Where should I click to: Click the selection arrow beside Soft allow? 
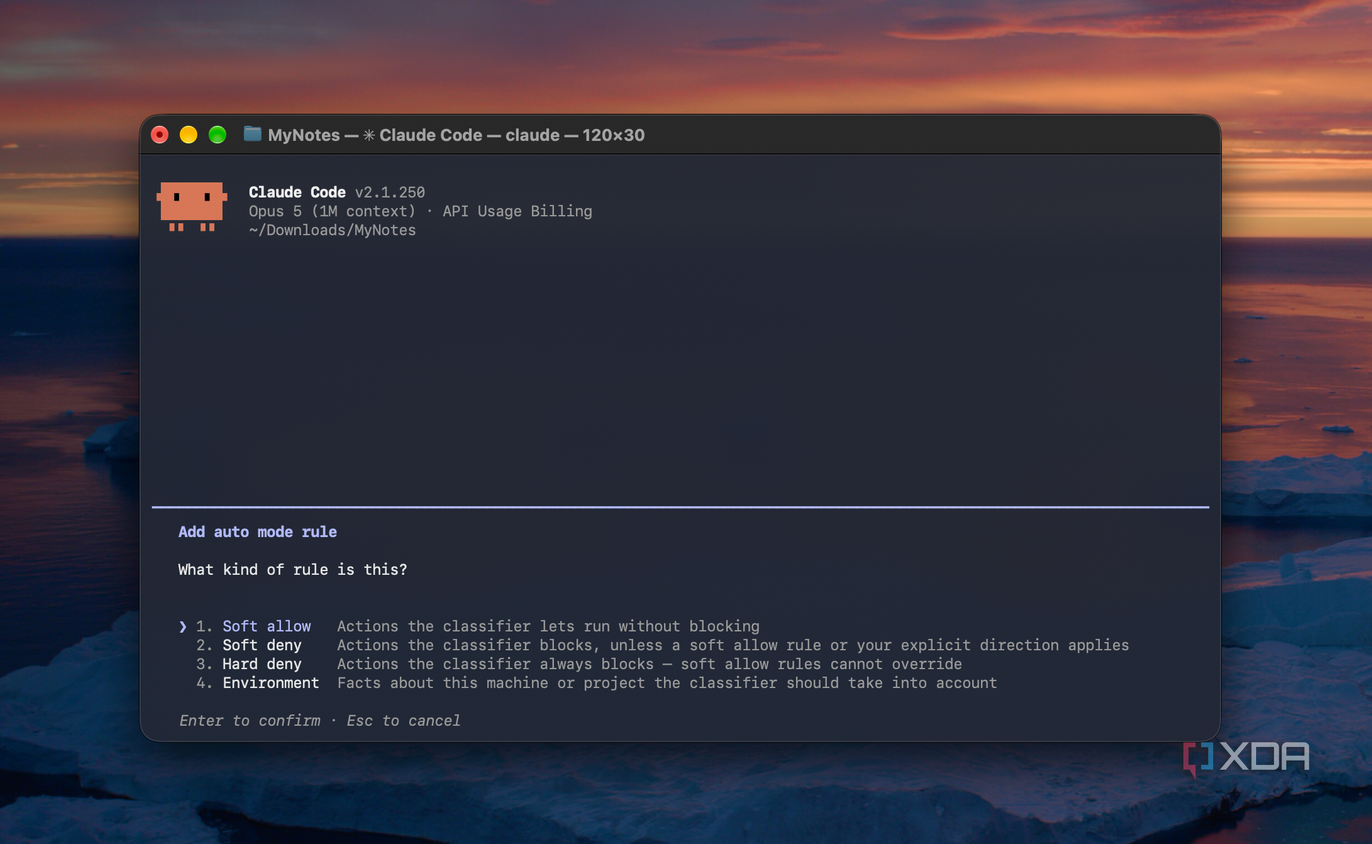click(x=183, y=627)
